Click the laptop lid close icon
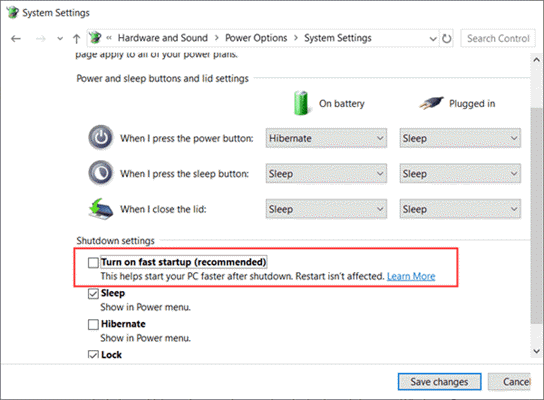Screen dimensions: 544x400 coord(101,209)
